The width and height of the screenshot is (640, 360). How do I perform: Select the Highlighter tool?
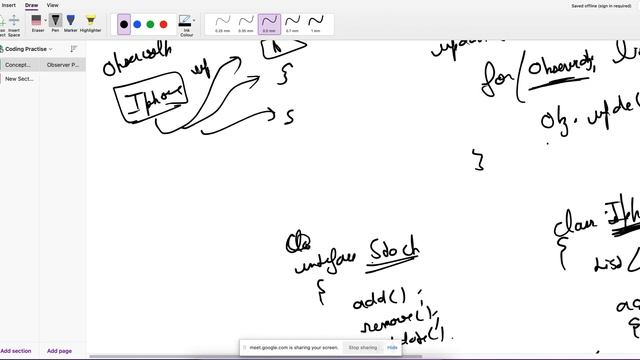91,23
